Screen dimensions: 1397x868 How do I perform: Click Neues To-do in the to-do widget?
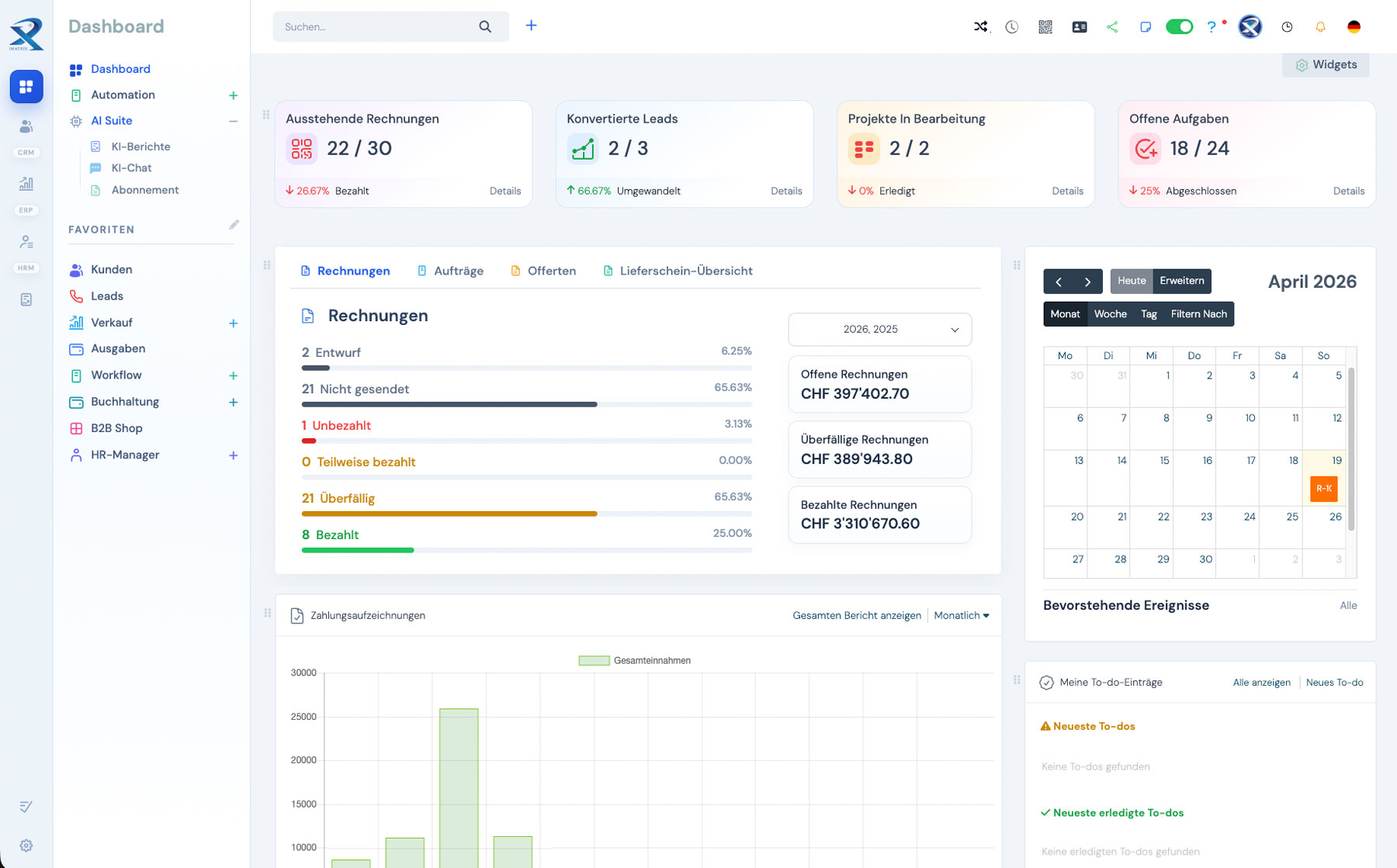pyautogui.click(x=1334, y=683)
